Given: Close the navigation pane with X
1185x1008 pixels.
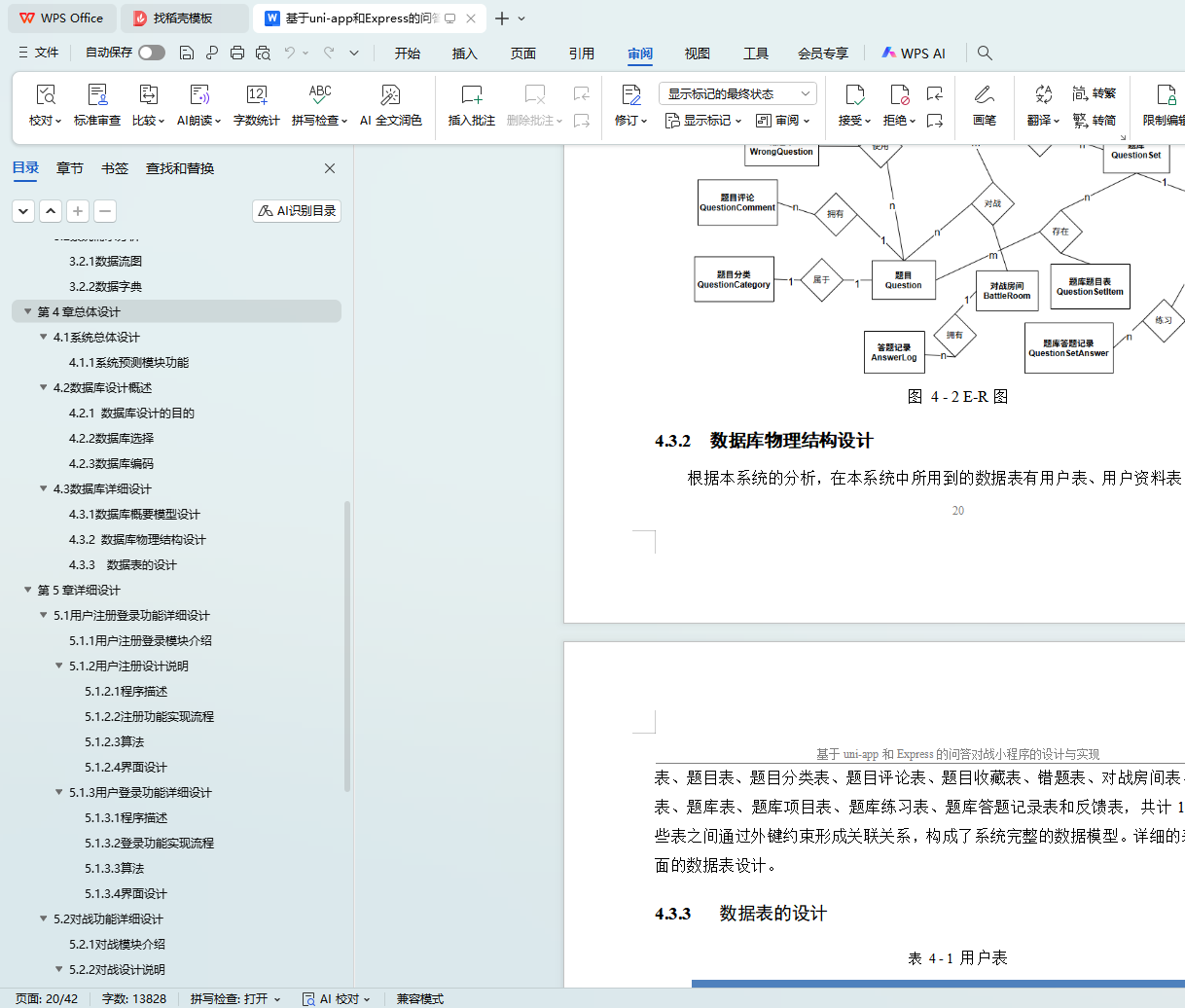Looking at the screenshot, I should point(330,168).
